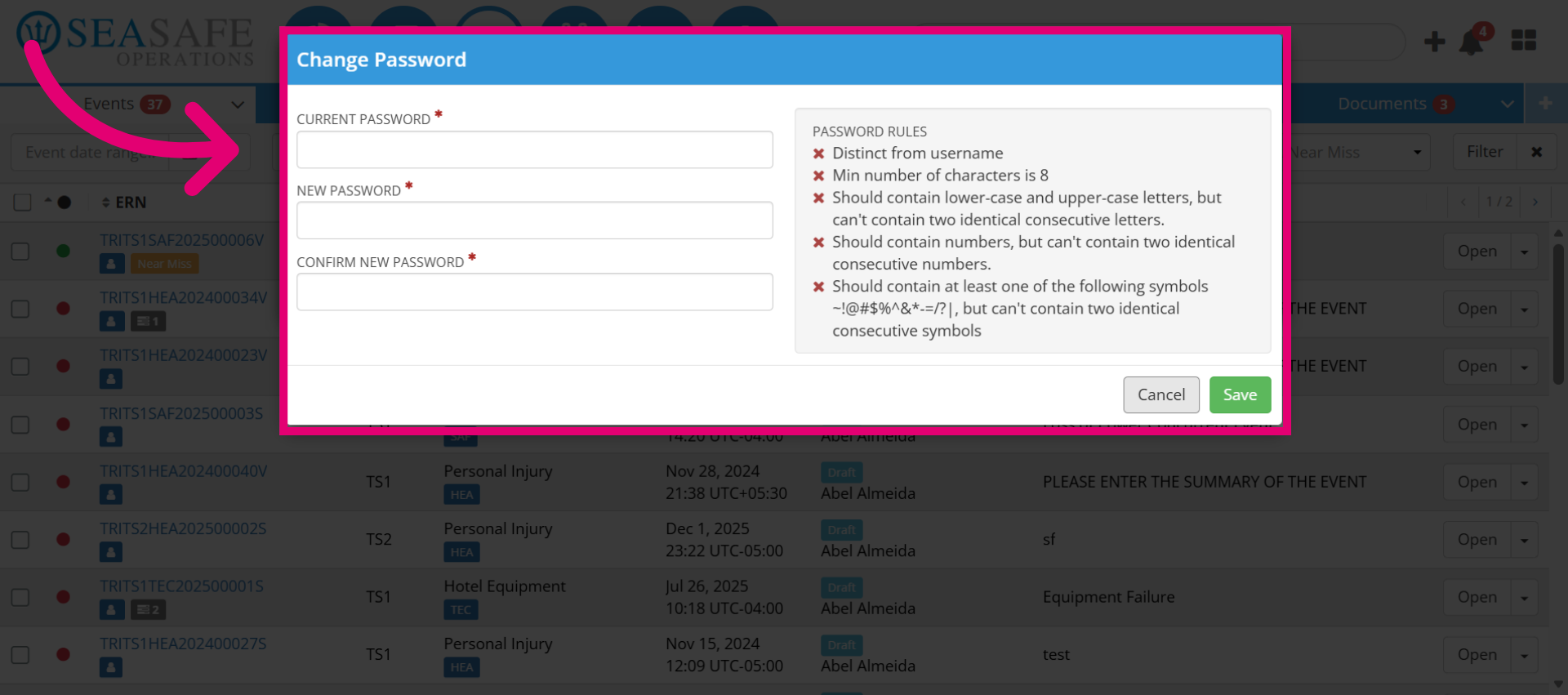This screenshot has width=1568, height=695.
Task: Click the New Password input field
Action: tap(534, 221)
